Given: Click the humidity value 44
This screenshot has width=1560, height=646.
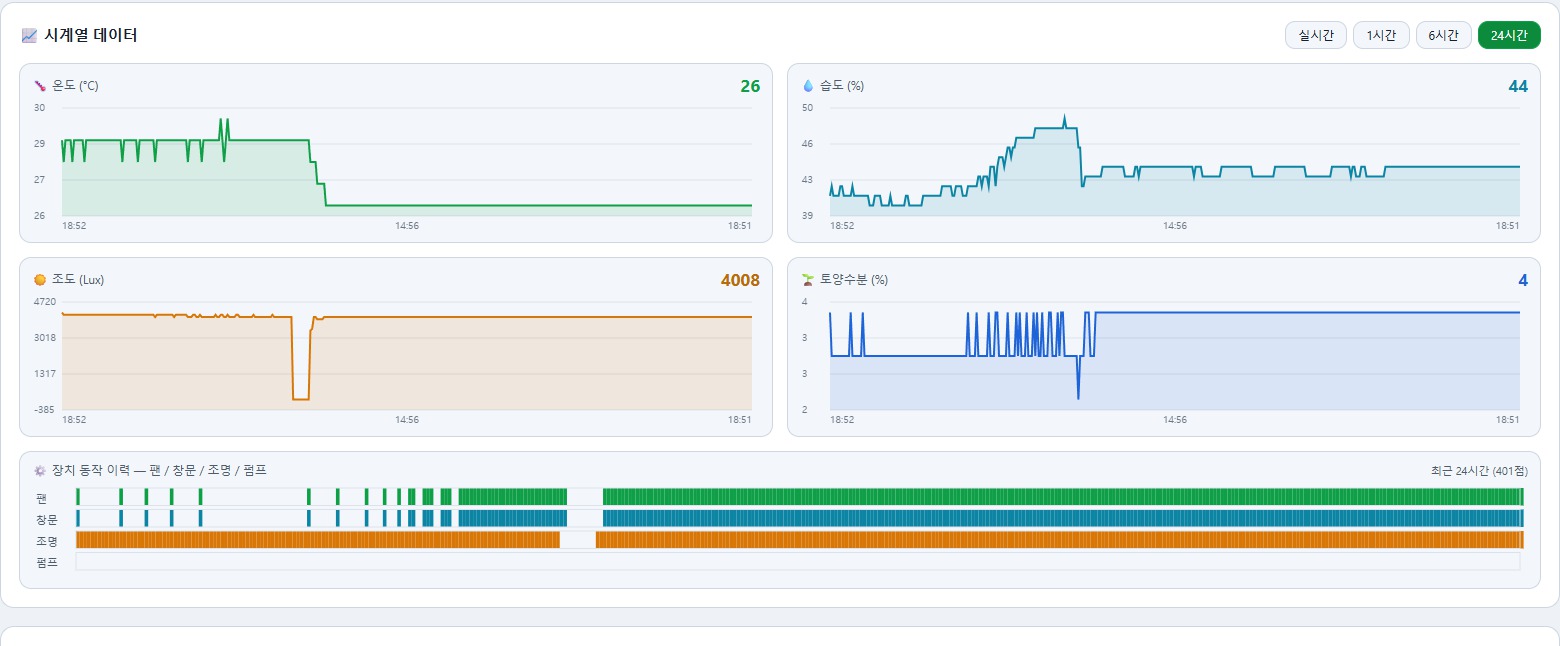Looking at the screenshot, I should click(1518, 87).
